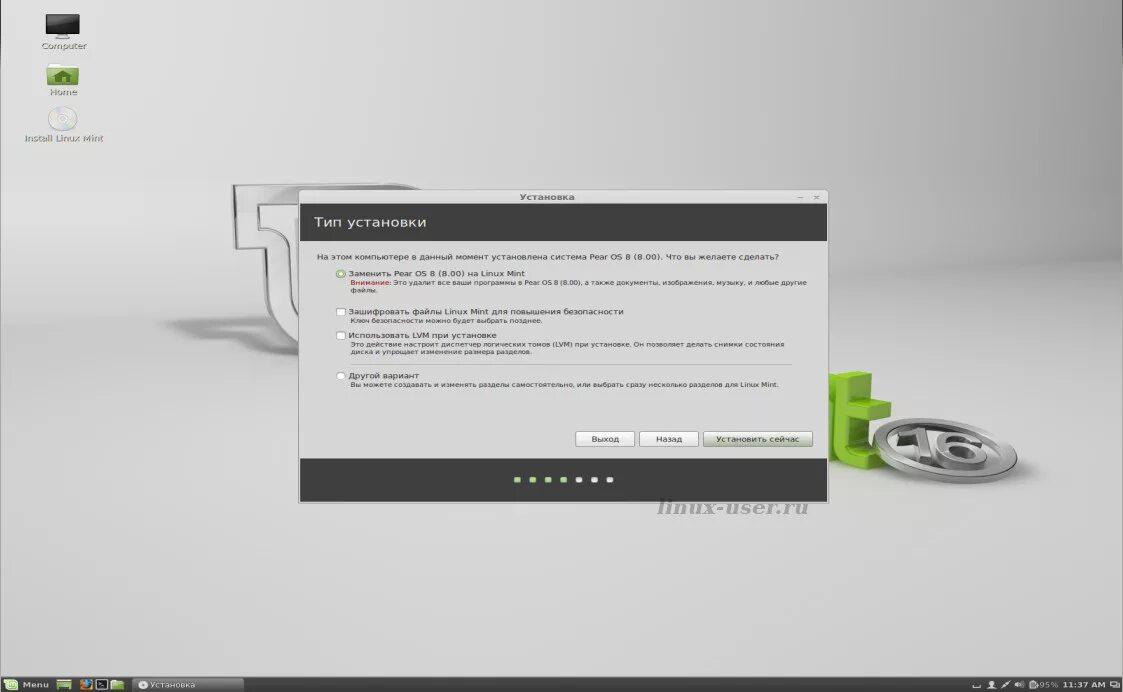
Task: Open the battery 95% power indicator
Action: click(x=1044, y=685)
